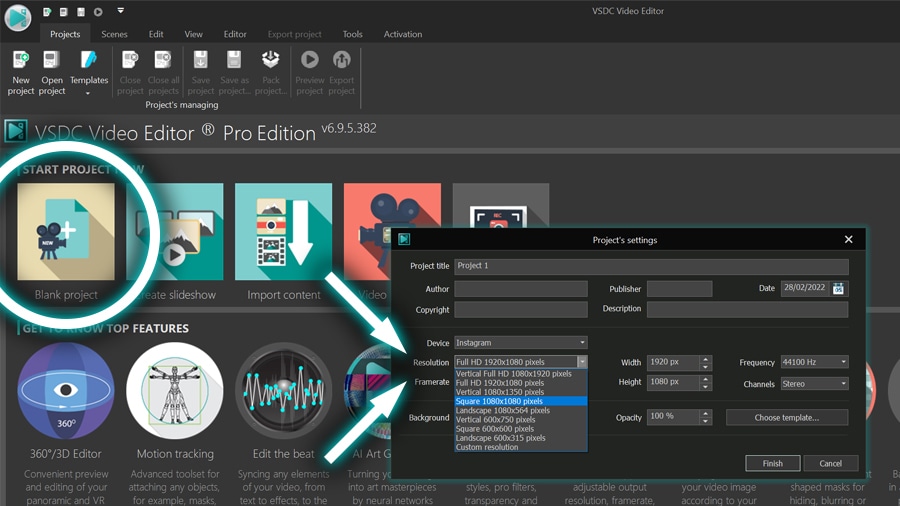Close the Project's settings dialog
This screenshot has height=506, width=900.
click(x=848, y=239)
